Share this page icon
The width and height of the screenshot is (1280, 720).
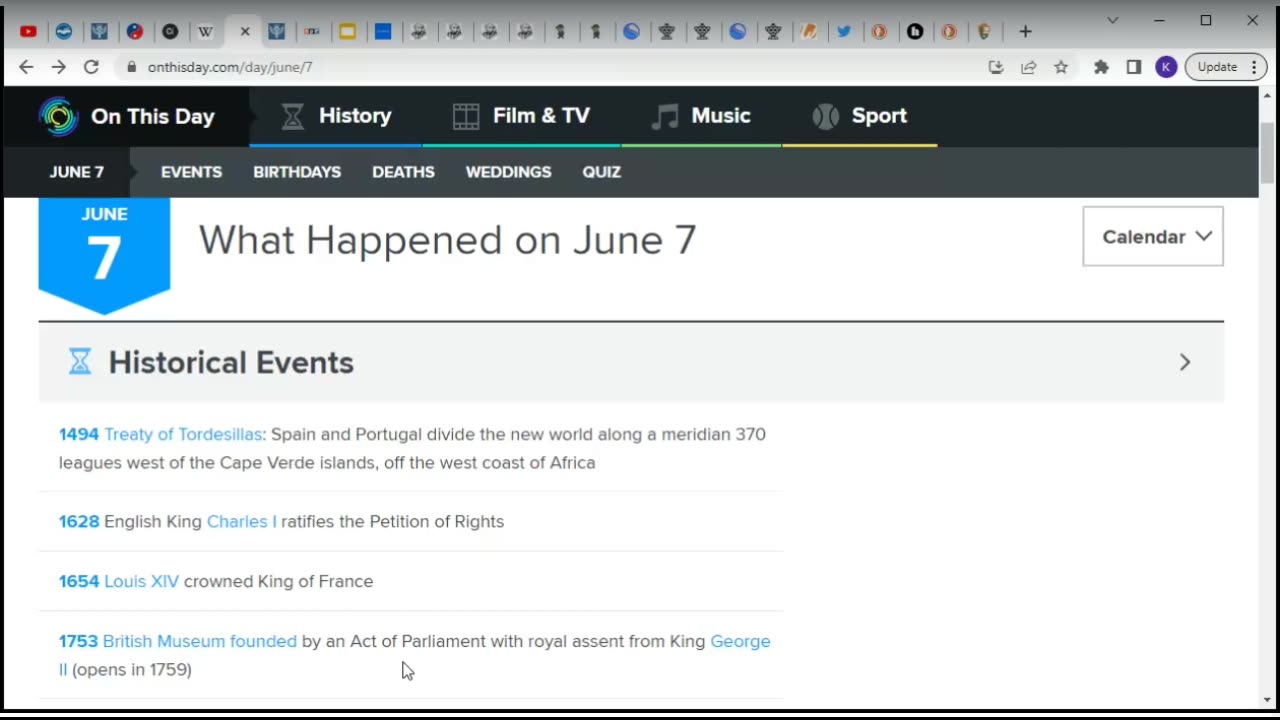(x=1028, y=67)
